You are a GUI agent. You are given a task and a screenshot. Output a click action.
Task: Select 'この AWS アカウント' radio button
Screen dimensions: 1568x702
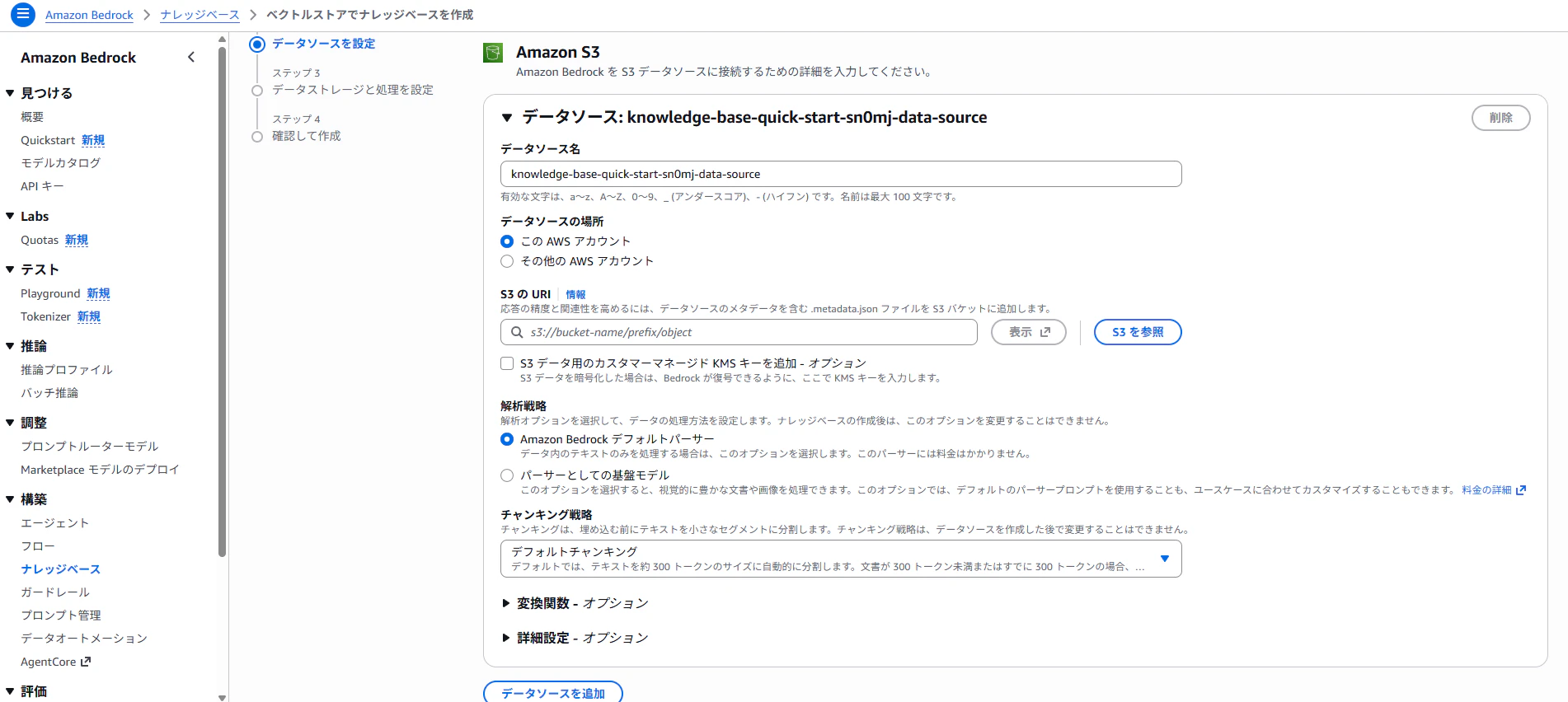[x=507, y=241]
